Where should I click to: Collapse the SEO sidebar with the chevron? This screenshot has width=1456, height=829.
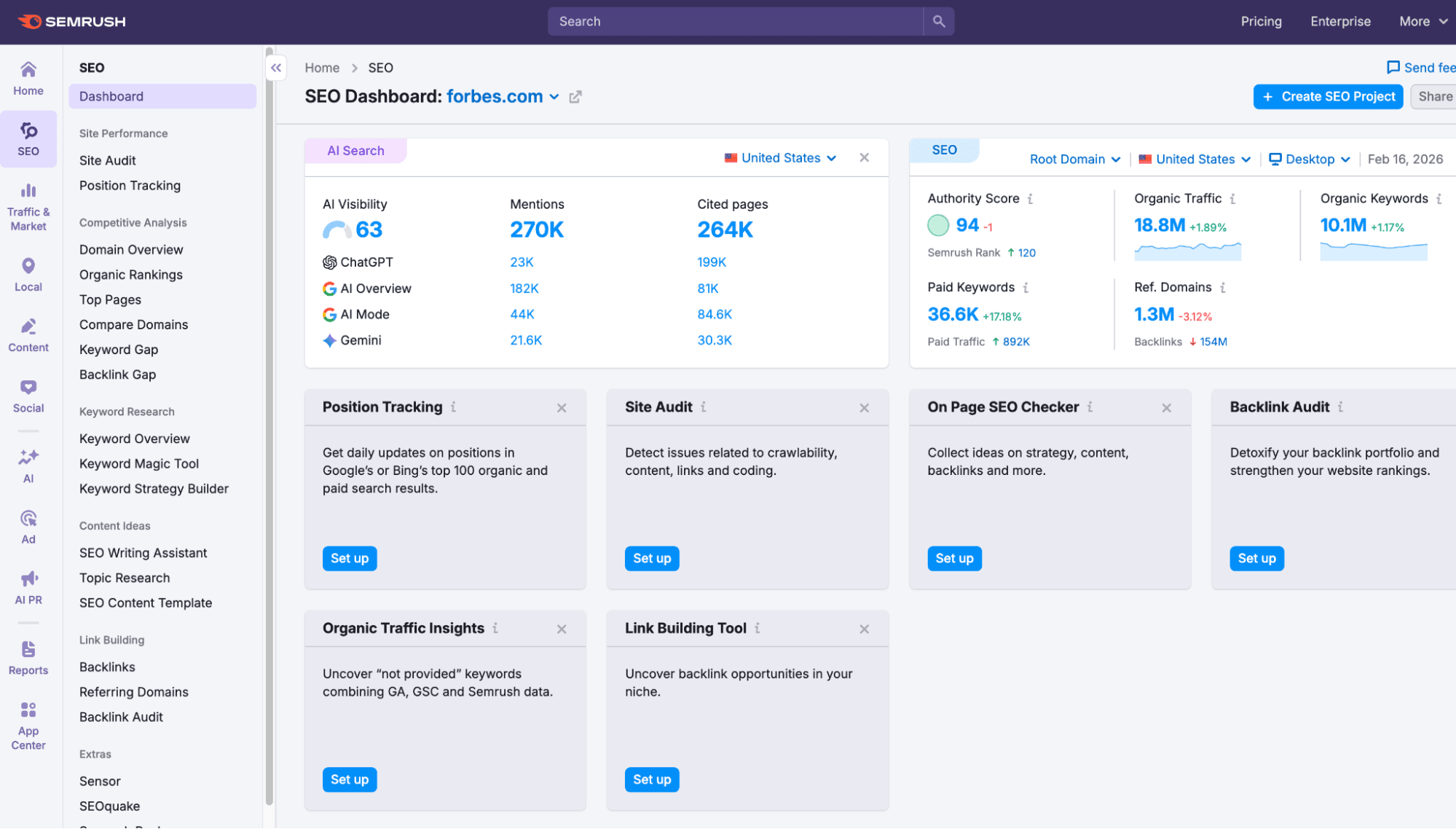pos(276,67)
